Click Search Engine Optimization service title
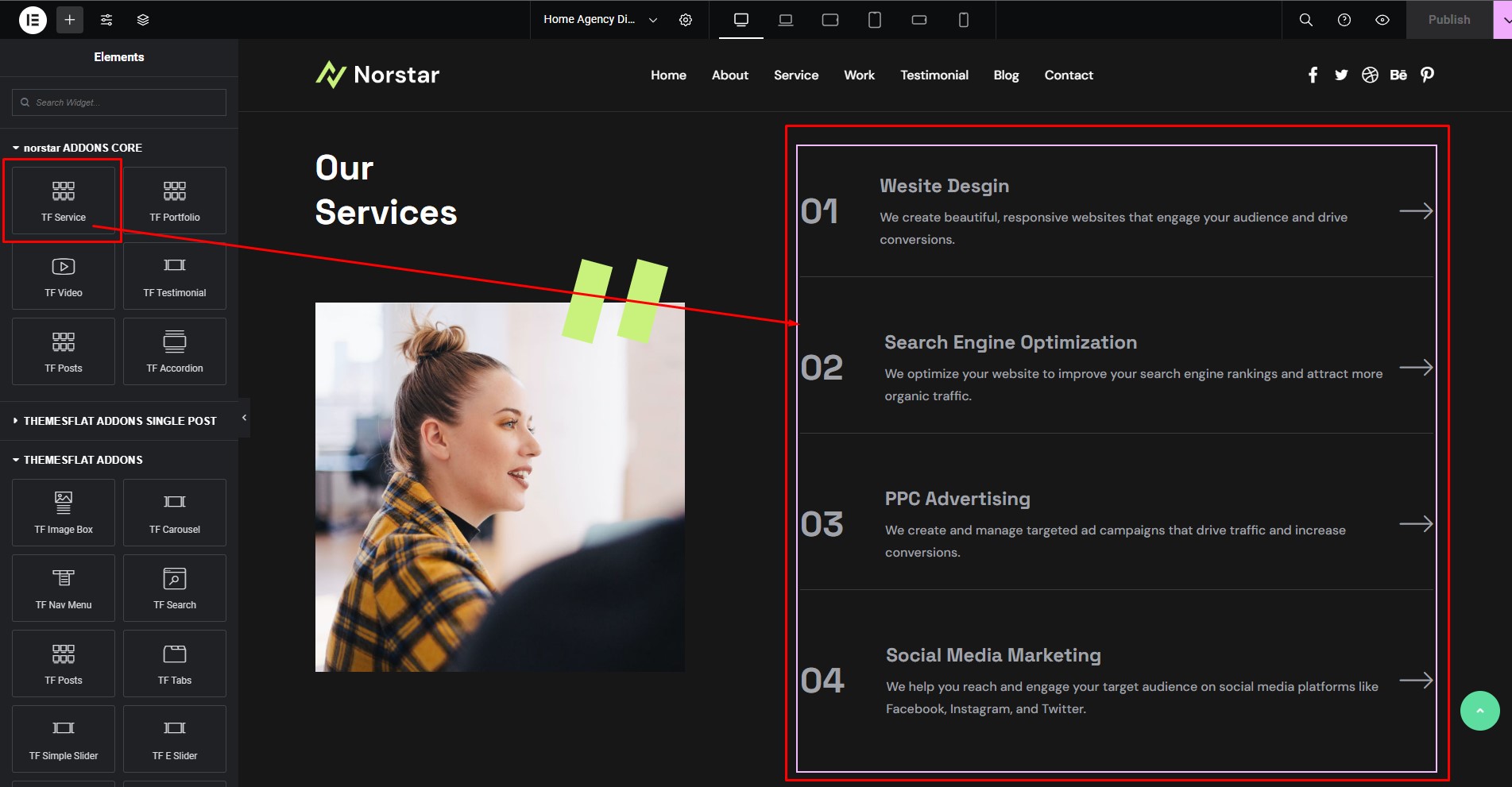Viewport: 1512px width, 787px height. (x=1011, y=342)
